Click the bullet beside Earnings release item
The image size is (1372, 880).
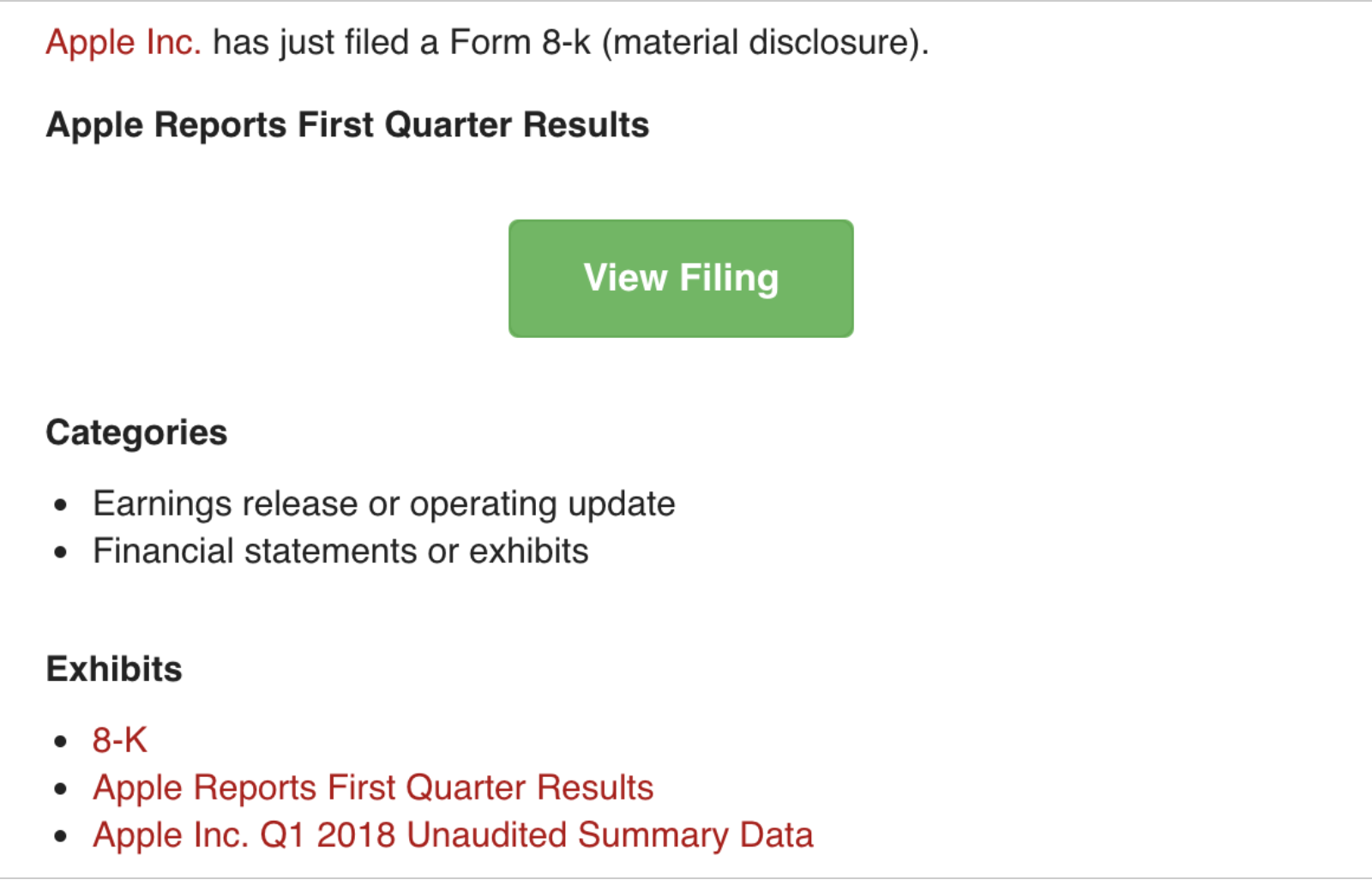pos(60,505)
